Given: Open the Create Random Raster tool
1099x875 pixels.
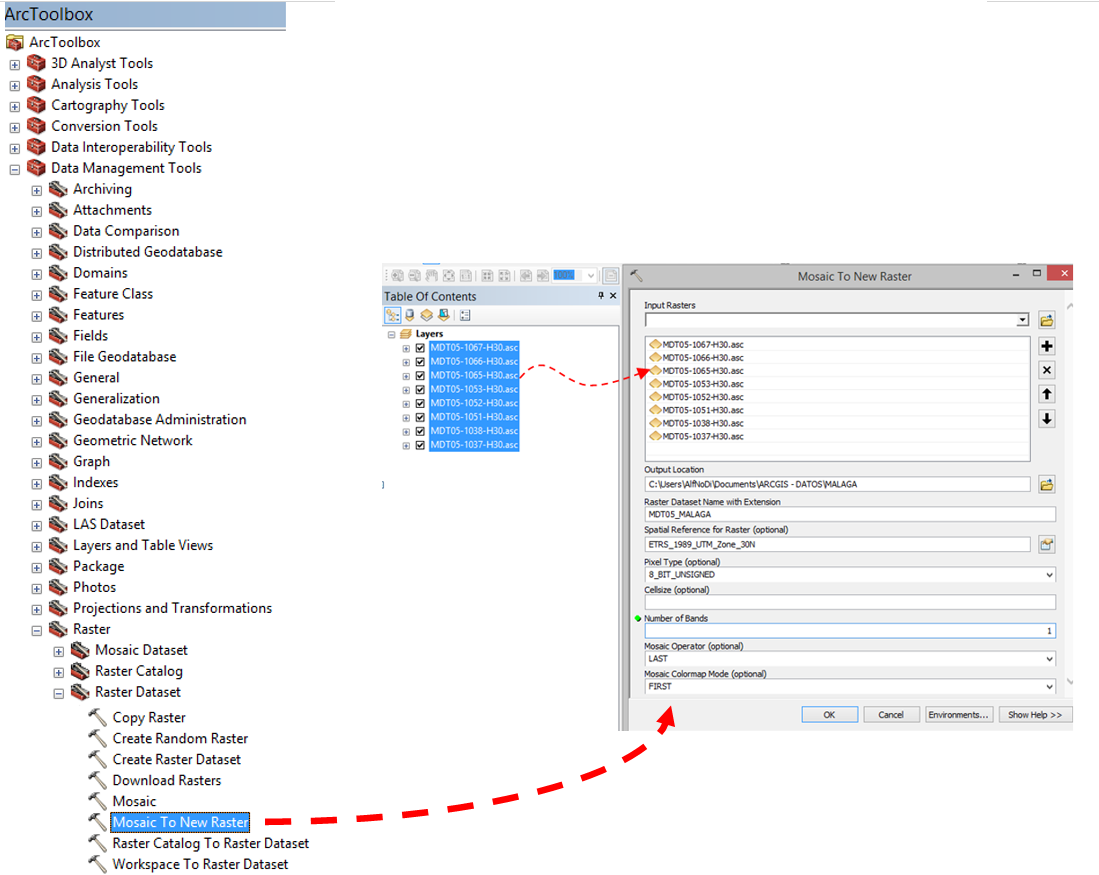Looking at the screenshot, I should (180, 738).
